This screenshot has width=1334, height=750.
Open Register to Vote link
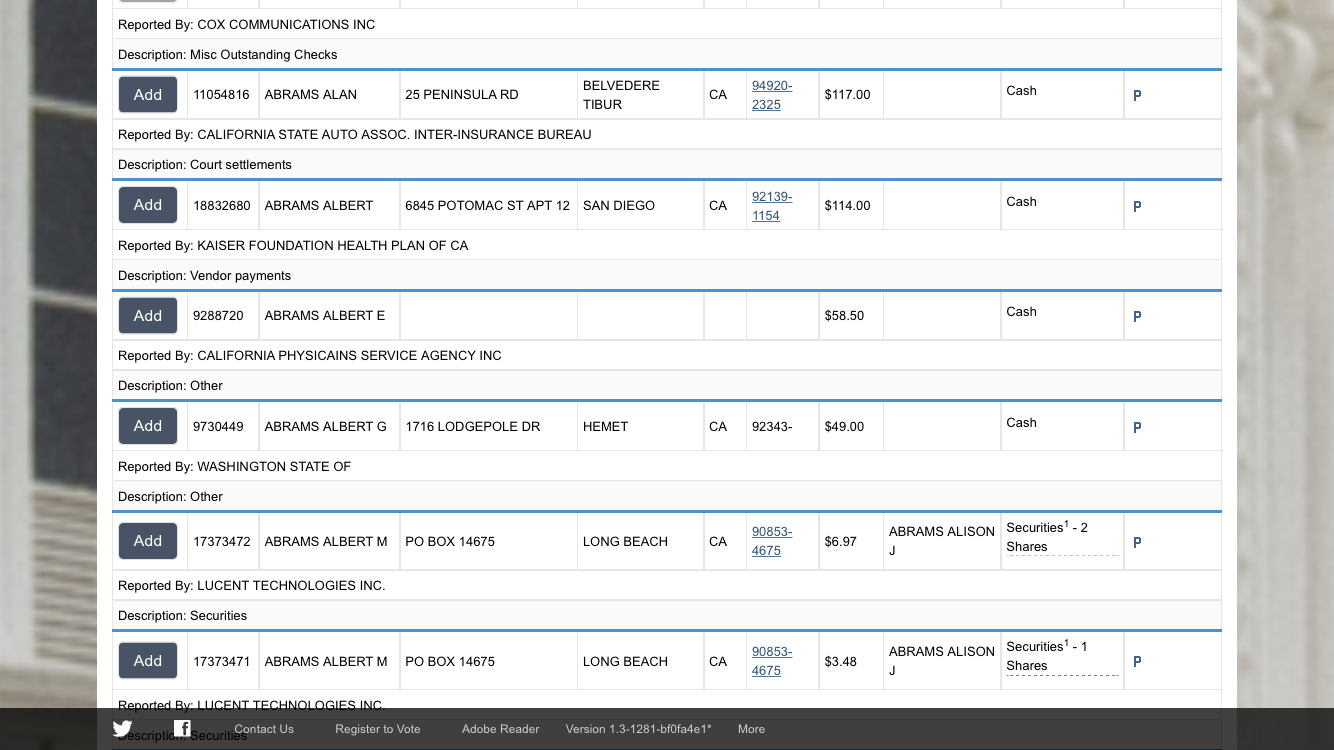(x=378, y=729)
